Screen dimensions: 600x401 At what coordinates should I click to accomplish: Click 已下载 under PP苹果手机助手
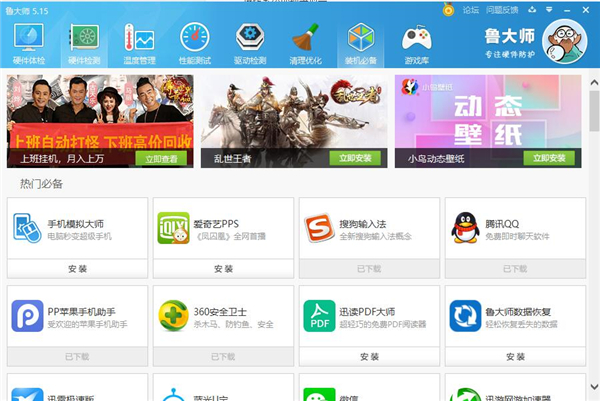[x=77, y=357]
